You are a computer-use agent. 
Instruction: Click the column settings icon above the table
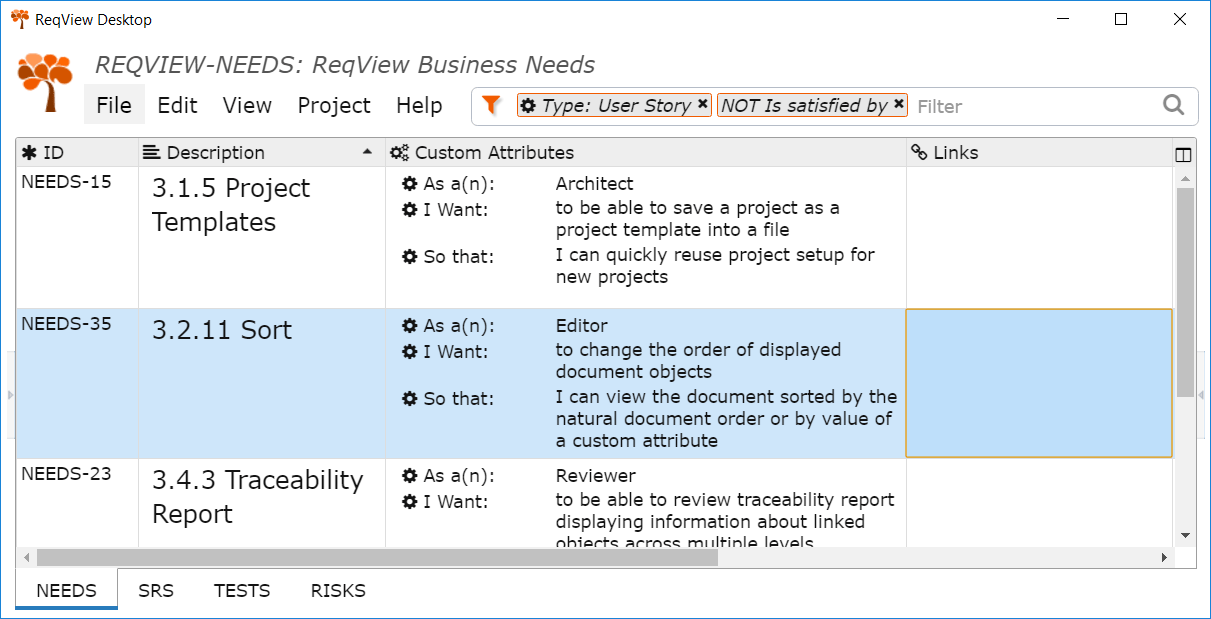(x=1183, y=153)
